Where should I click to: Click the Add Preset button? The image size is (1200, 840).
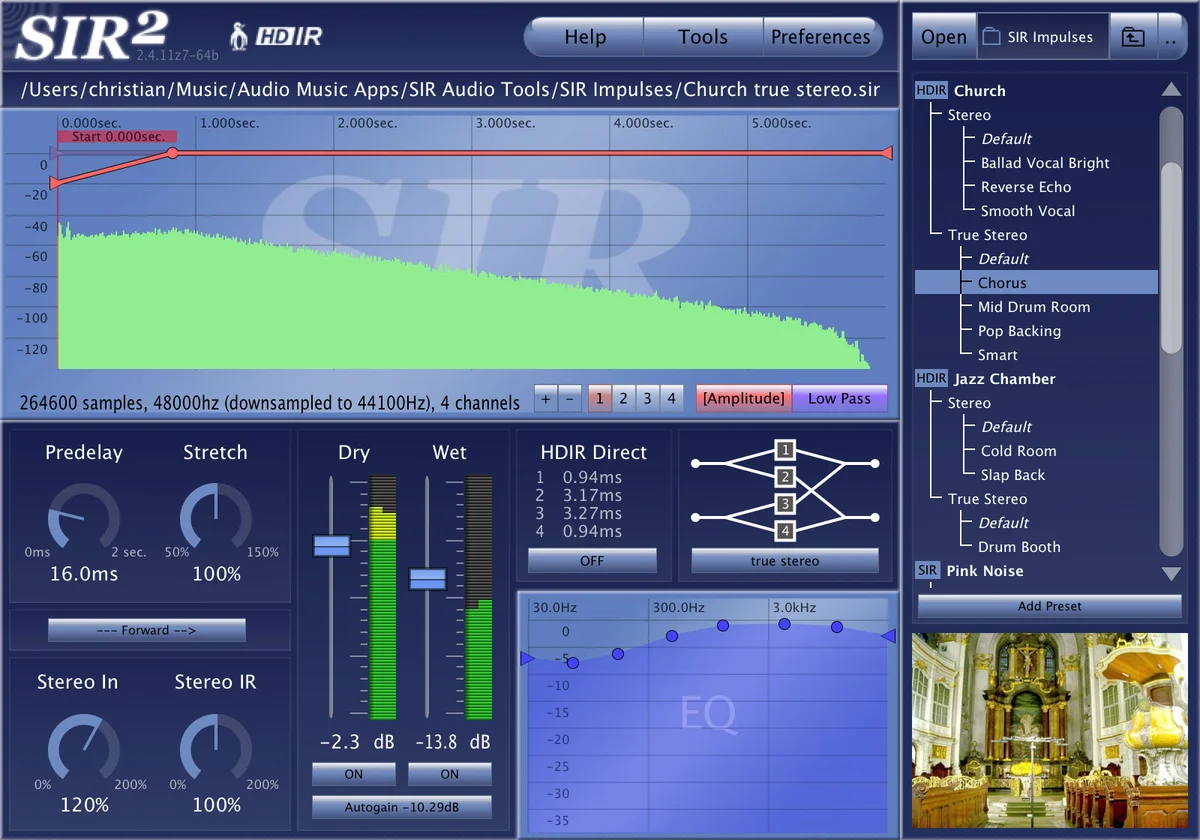1050,606
